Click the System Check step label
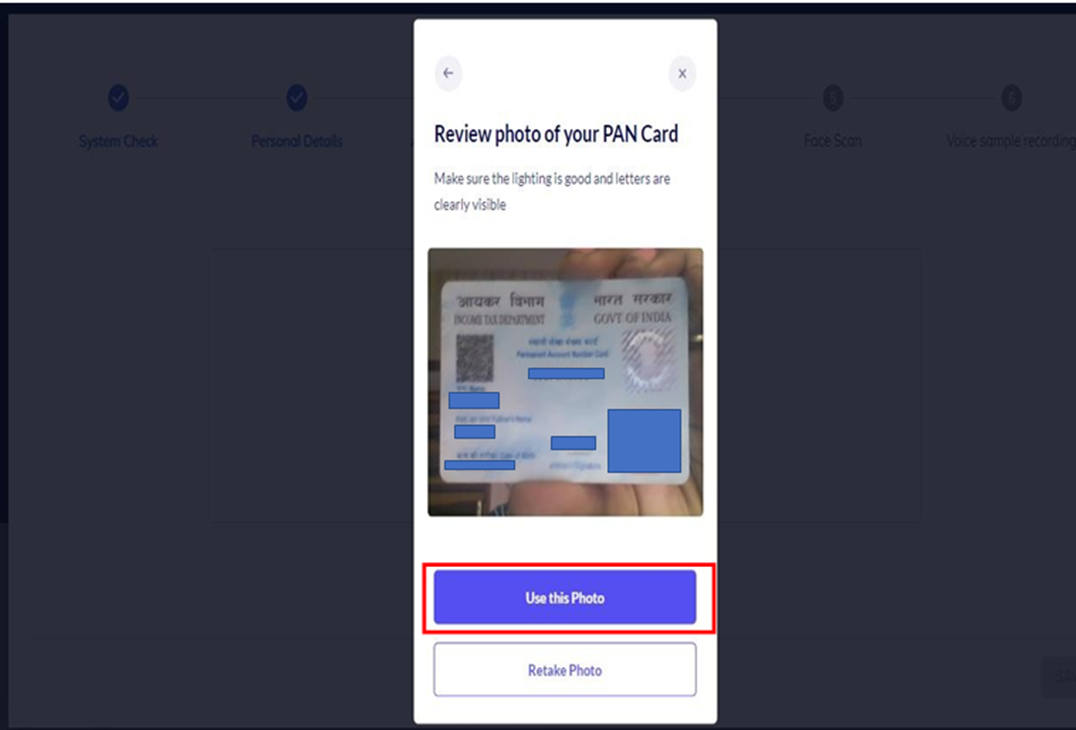The image size is (1076, 730). tap(118, 141)
